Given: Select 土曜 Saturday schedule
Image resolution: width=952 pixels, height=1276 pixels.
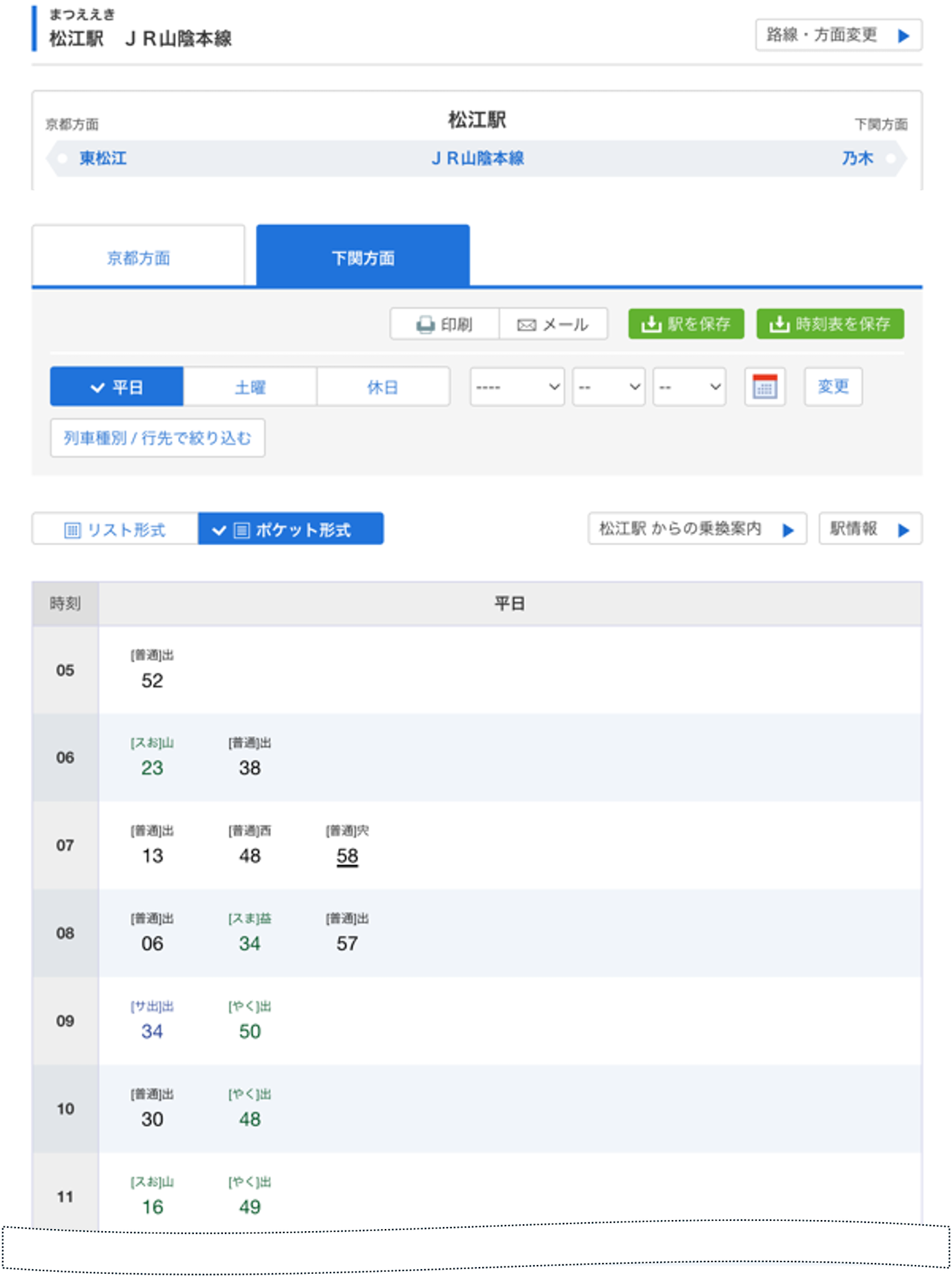Looking at the screenshot, I should point(250,387).
